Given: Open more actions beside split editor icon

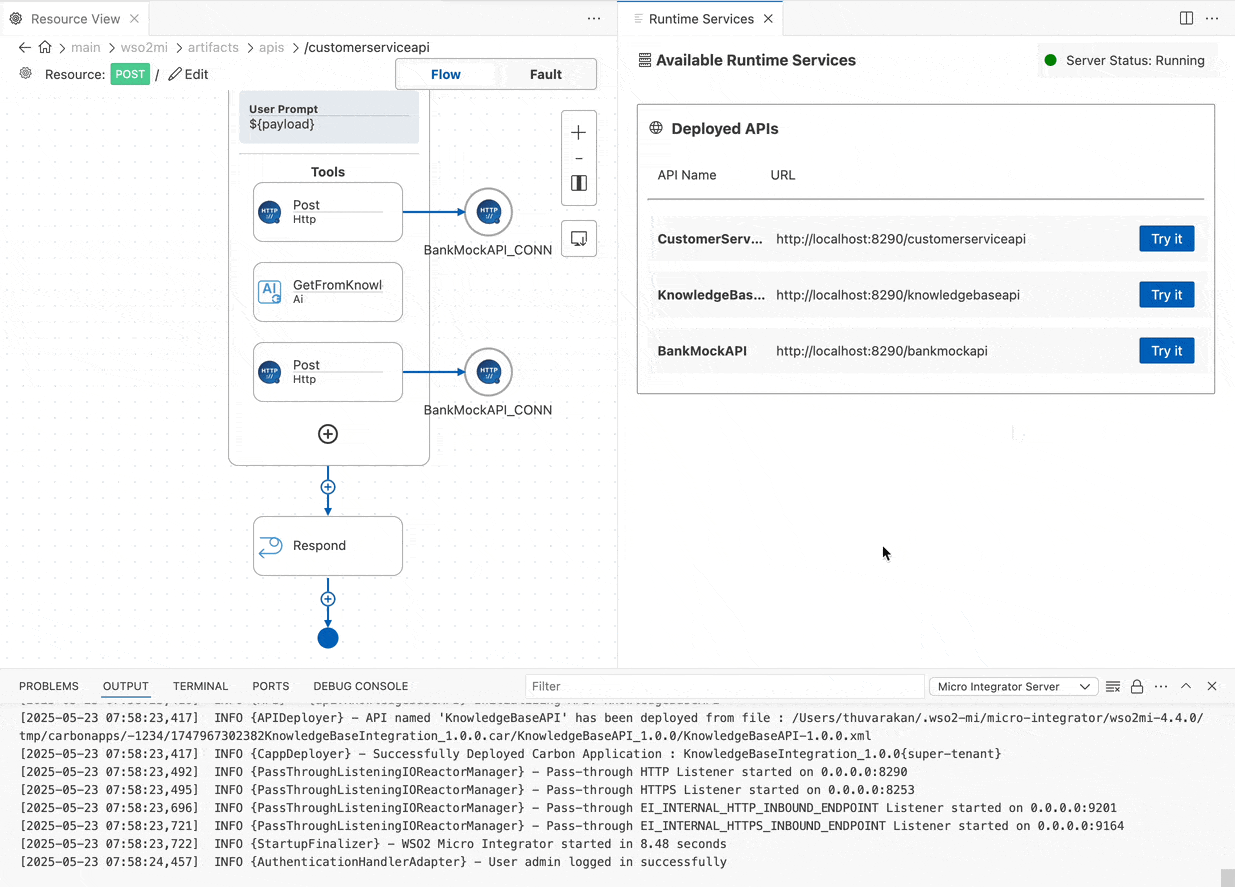Looking at the screenshot, I should click(x=1212, y=18).
